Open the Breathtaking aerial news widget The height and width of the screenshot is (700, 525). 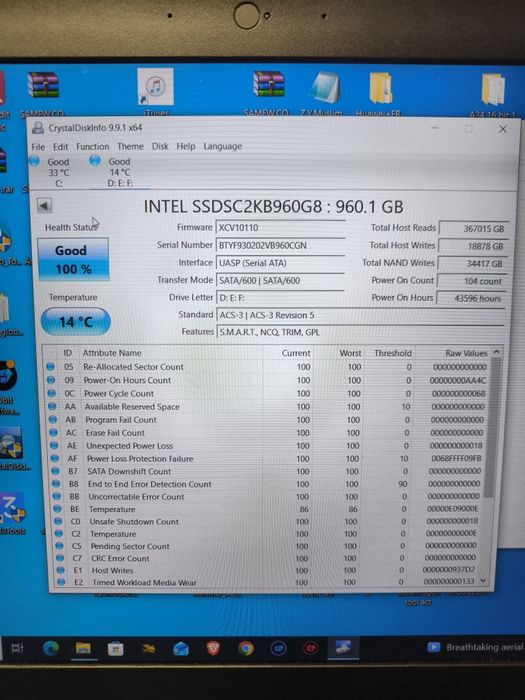pyautogui.click(x=475, y=647)
